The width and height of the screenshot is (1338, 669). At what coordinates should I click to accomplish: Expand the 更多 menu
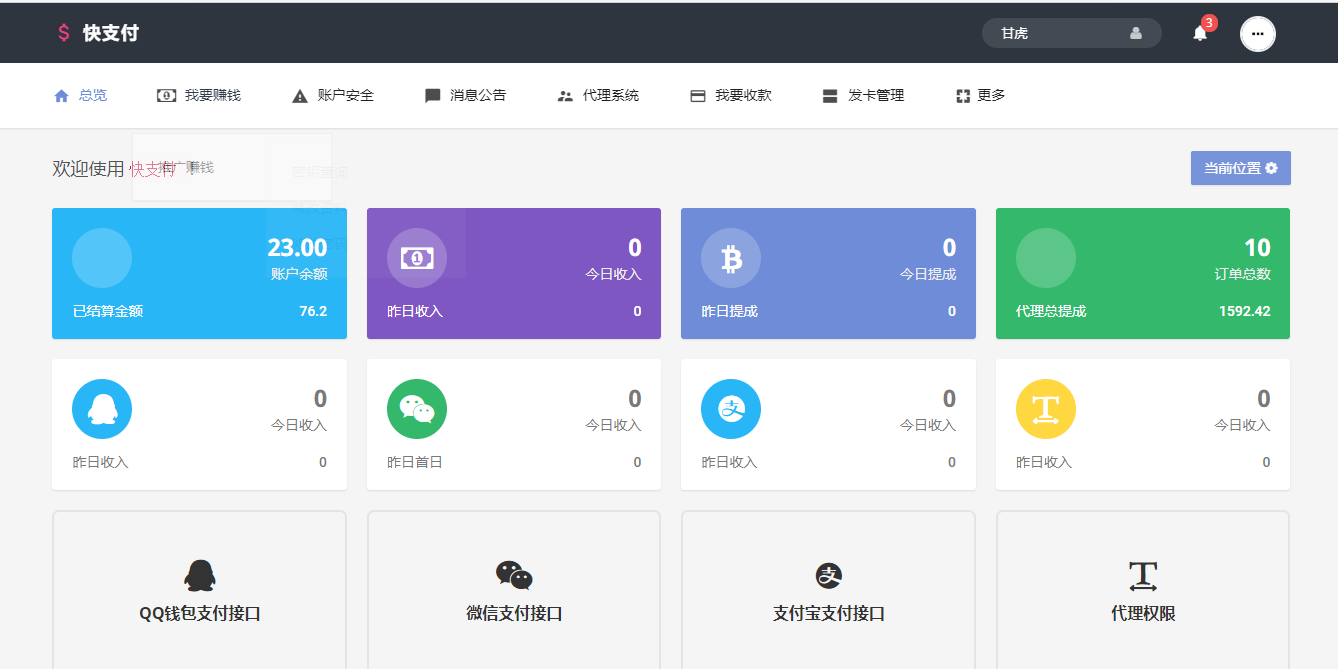coord(981,96)
